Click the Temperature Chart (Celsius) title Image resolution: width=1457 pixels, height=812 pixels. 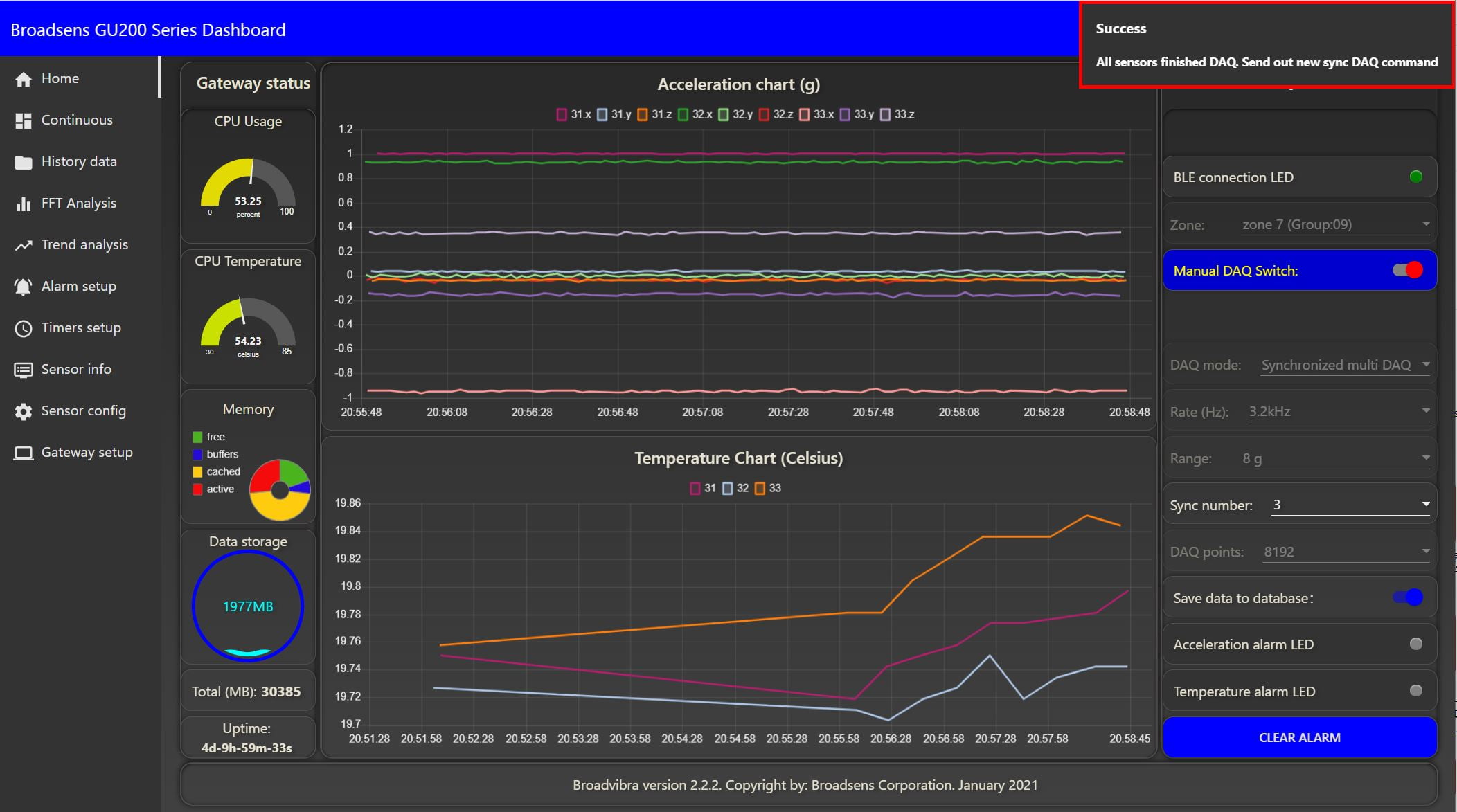click(x=738, y=458)
